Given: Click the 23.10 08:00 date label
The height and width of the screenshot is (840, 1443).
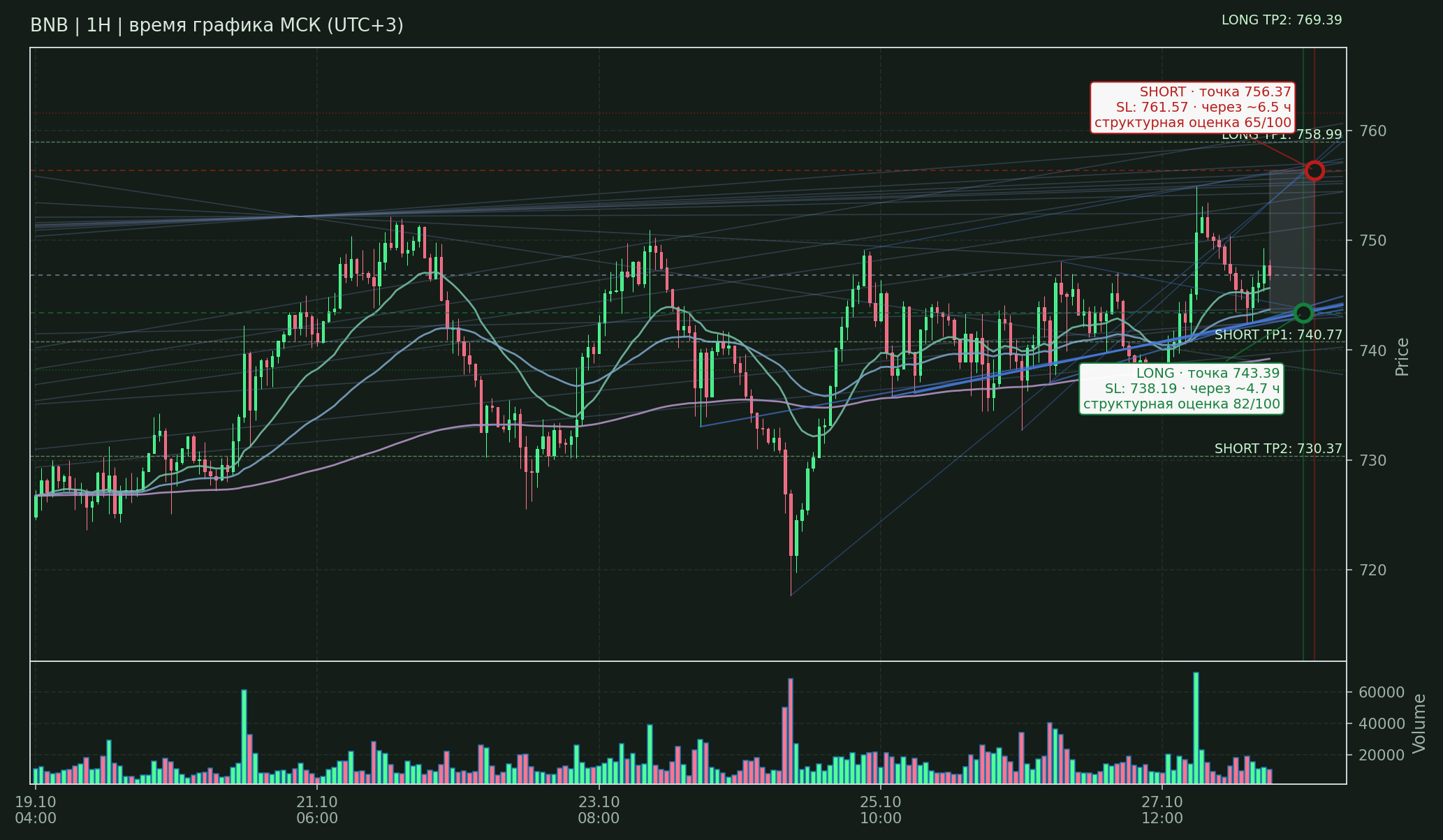Looking at the screenshot, I should tap(599, 810).
